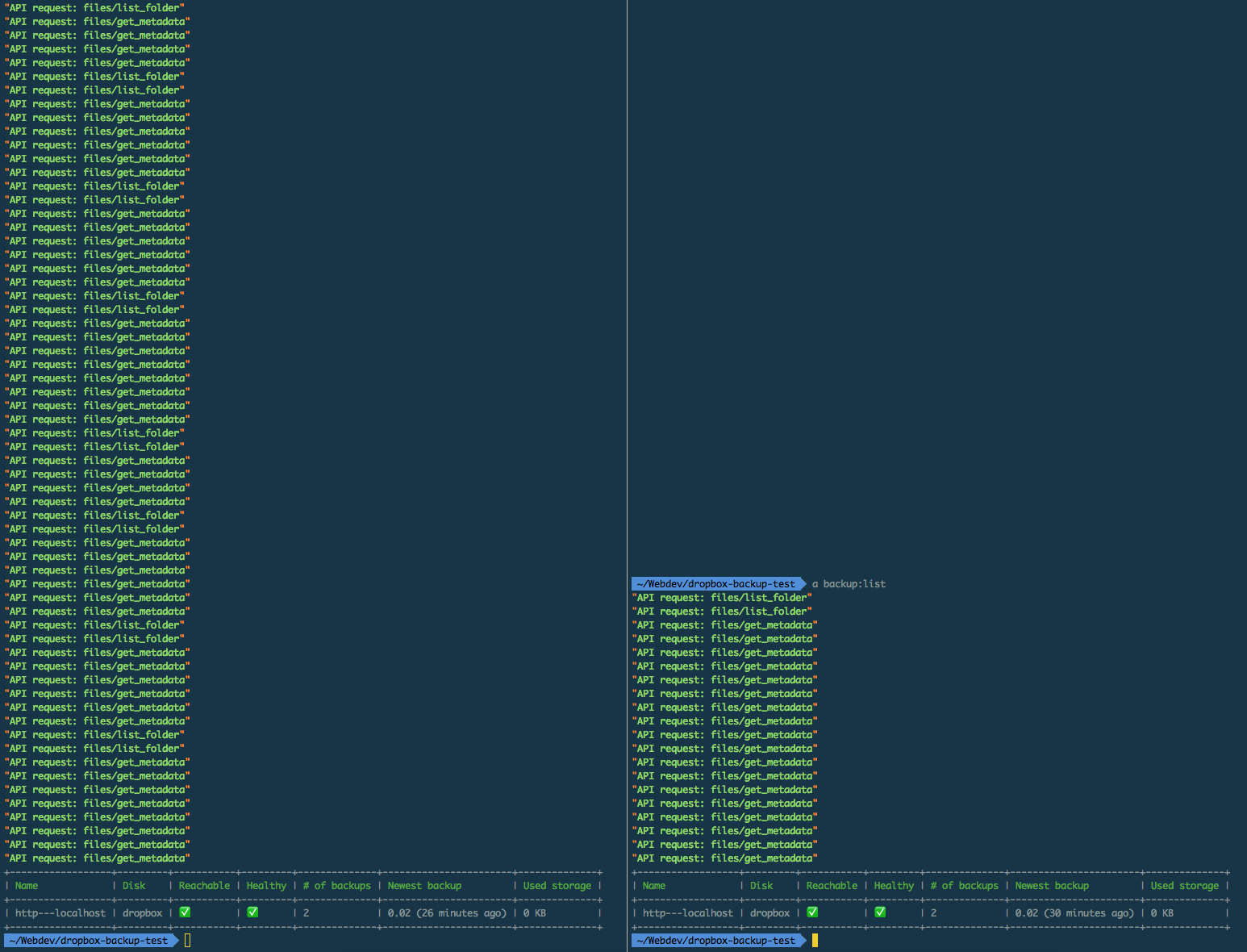
Task: Click 'dropbox' cell in right pane table
Action: pos(770,913)
